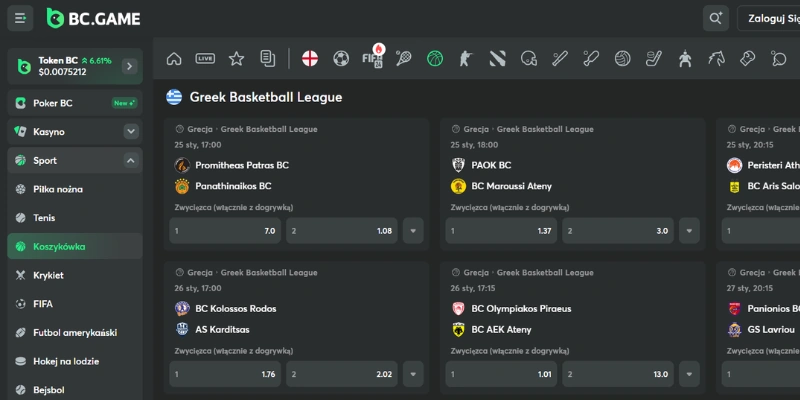Select the green basketball icon in sports bar

pyautogui.click(x=435, y=59)
